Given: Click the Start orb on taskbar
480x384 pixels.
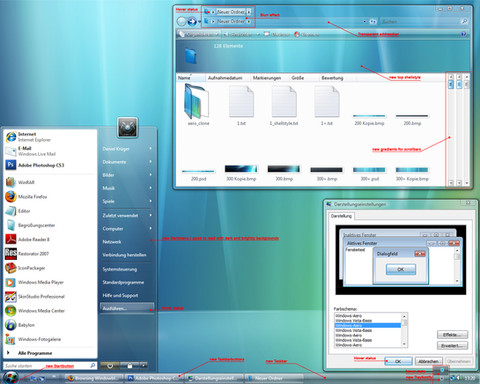Looking at the screenshot, I should [x=10, y=377].
